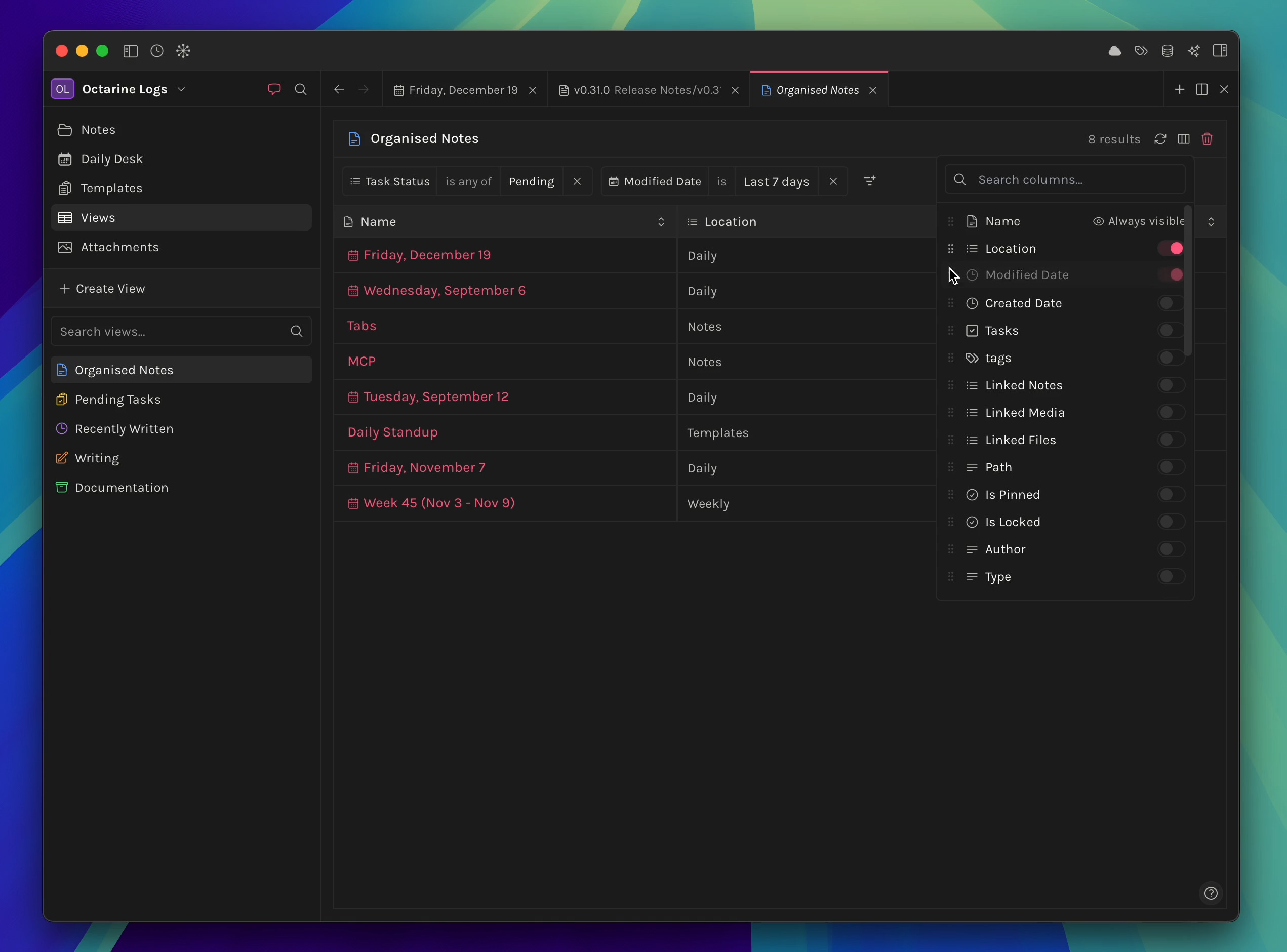Open the chat bubble icon near workspace name
1287x952 pixels.
click(x=274, y=89)
